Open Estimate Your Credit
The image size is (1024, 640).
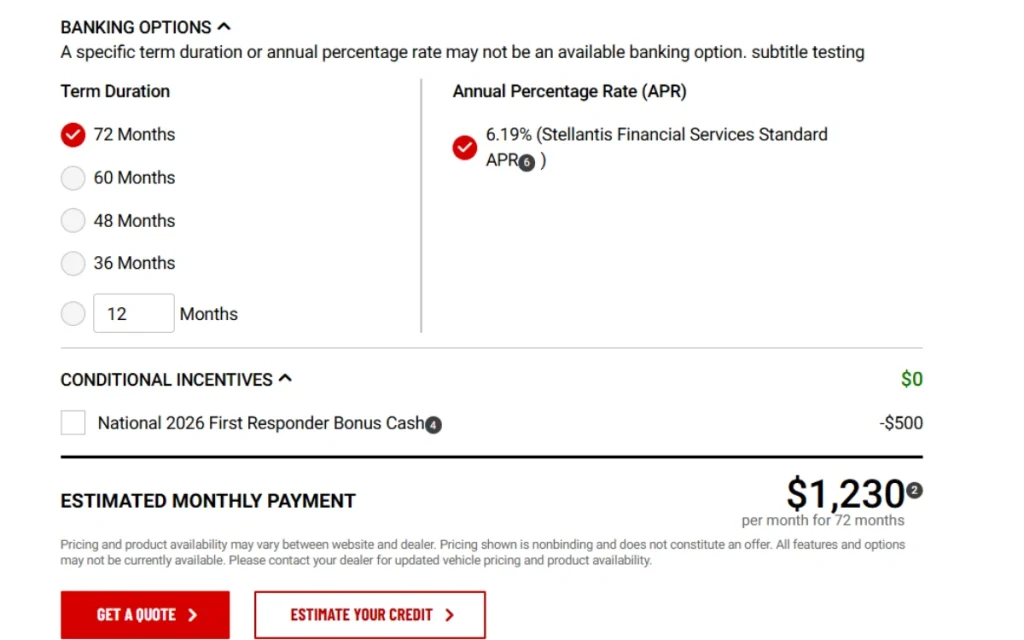(369, 614)
